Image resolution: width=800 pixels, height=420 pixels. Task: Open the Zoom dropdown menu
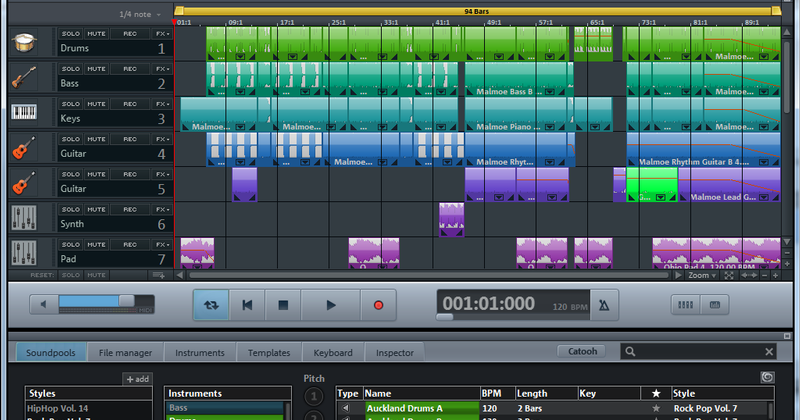(x=702, y=276)
